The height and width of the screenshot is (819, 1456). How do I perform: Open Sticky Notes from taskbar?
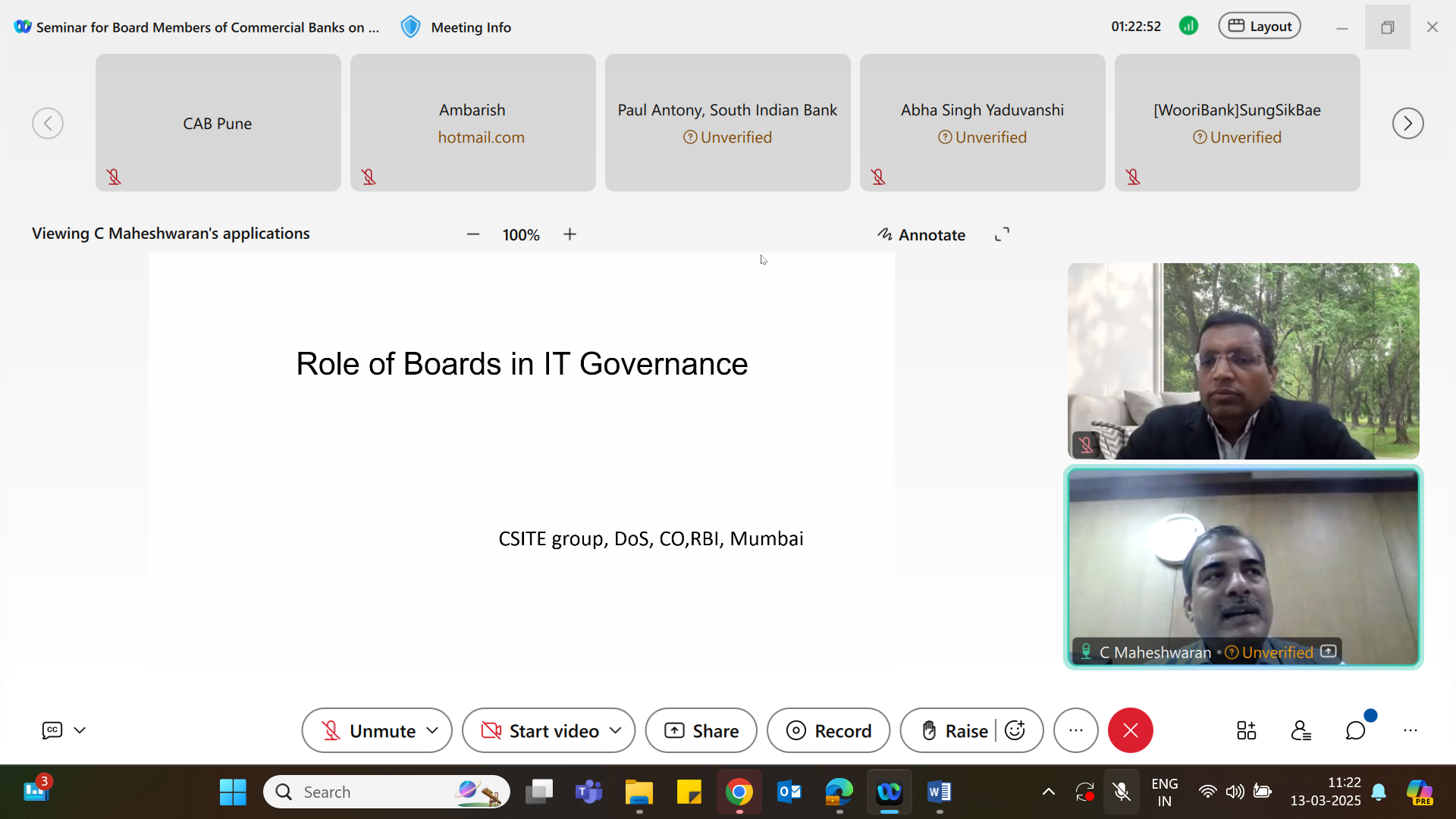[x=689, y=792]
